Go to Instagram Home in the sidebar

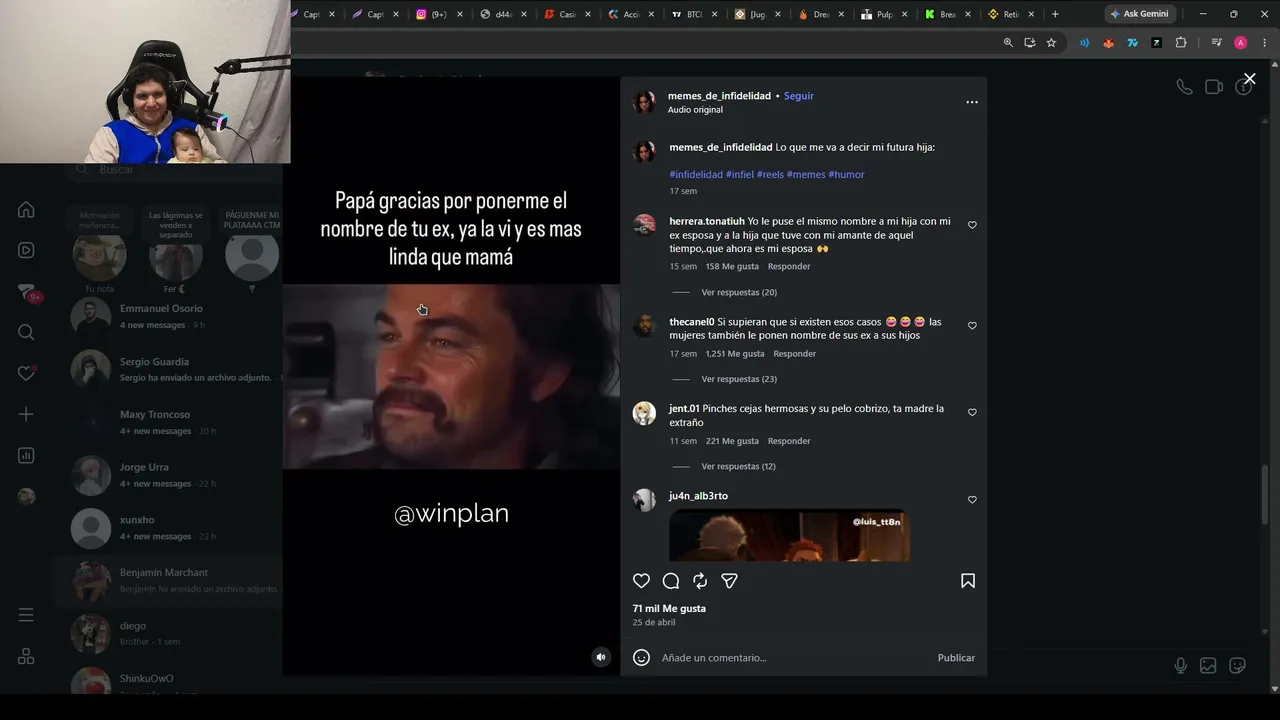[x=26, y=210]
